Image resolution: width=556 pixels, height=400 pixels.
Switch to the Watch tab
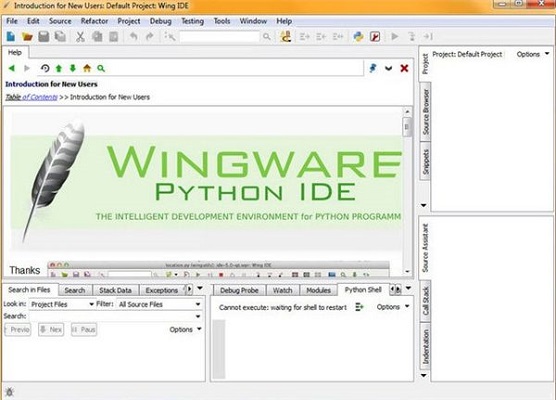pos(282,290)
